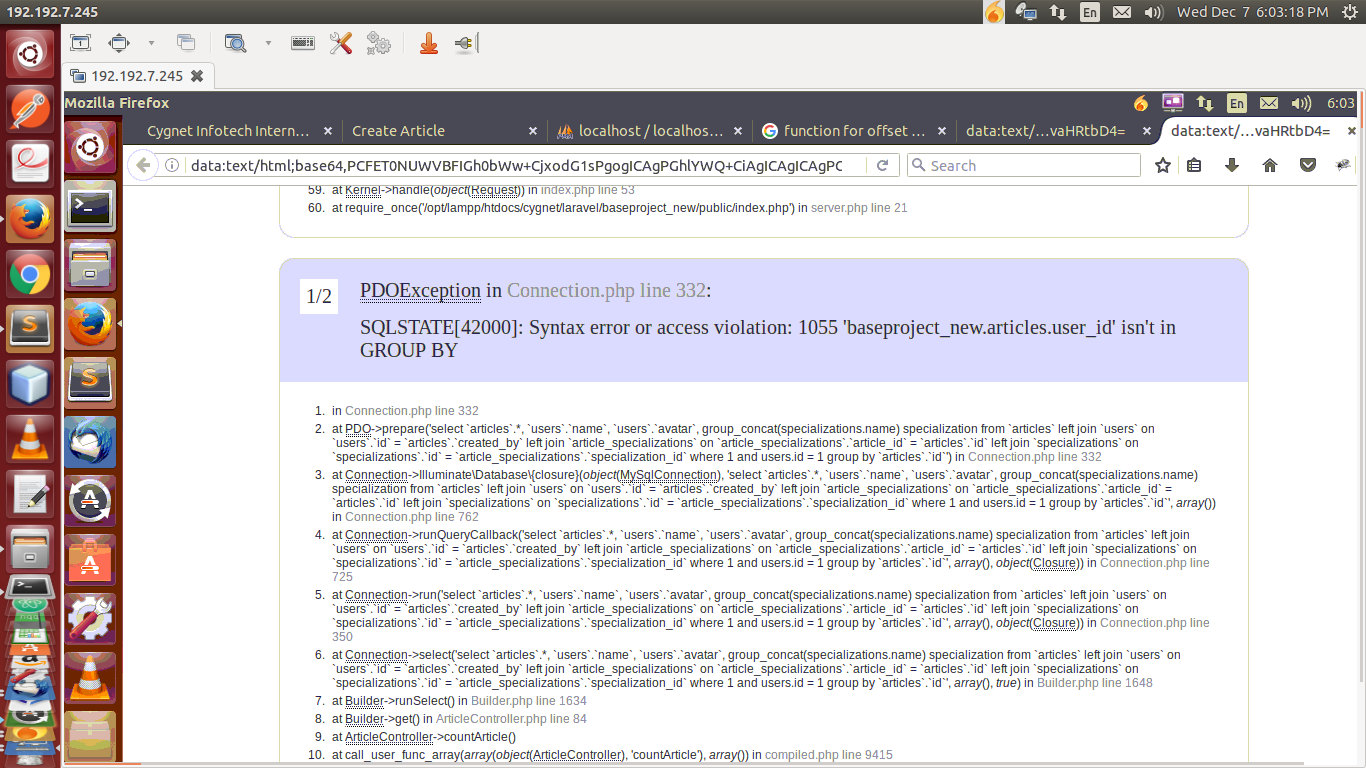The image size is (1366, 768).
Task: Click the clock Wed Dec 7 6:03:18 PM
Action: (x=1252, y=12)
